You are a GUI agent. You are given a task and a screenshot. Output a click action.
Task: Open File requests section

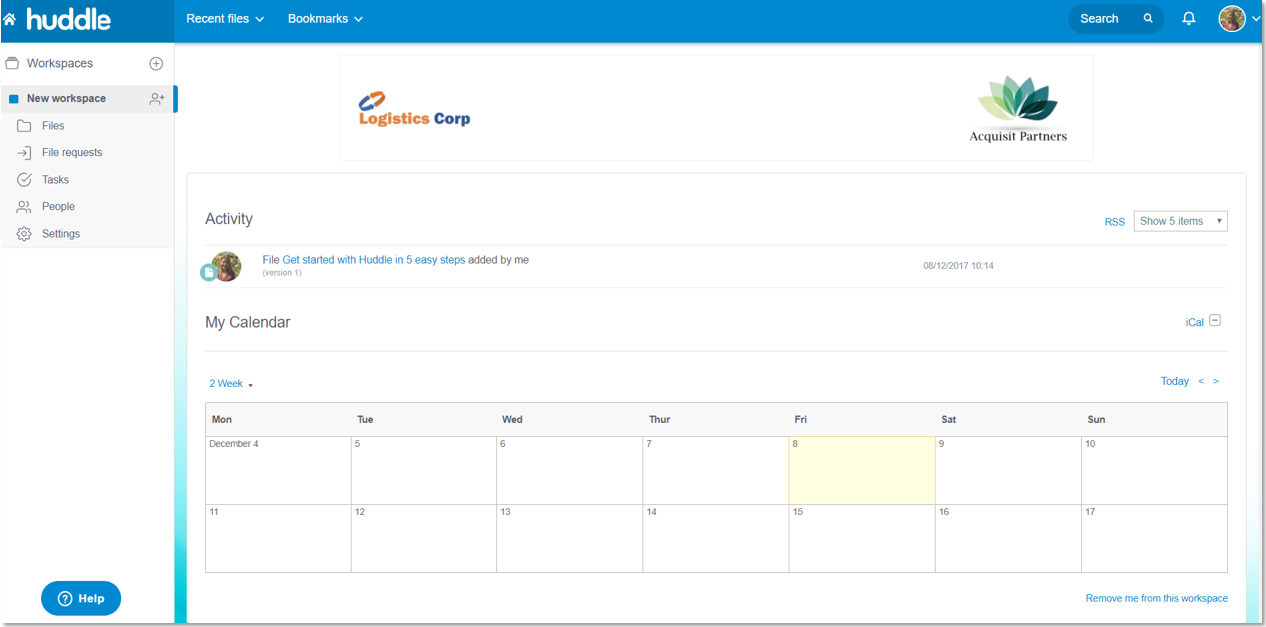click(x=72, y=153)
